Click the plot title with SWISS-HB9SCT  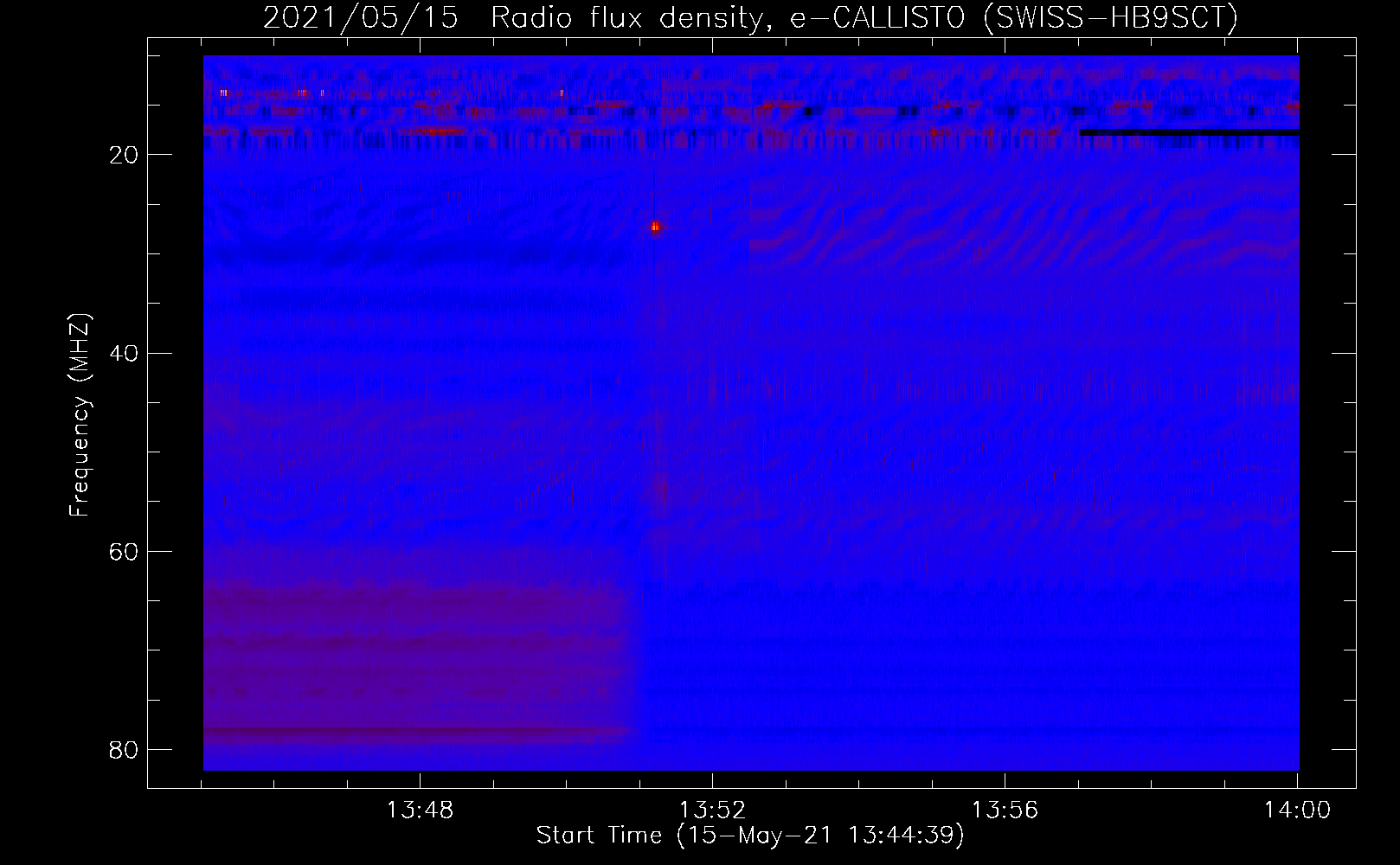click(750, 17)
